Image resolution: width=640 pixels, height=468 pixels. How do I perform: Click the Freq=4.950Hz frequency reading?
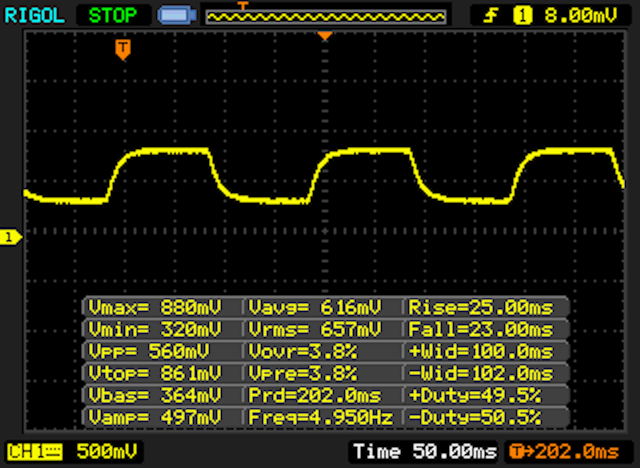pyautogui.click(x=321, y=417)
